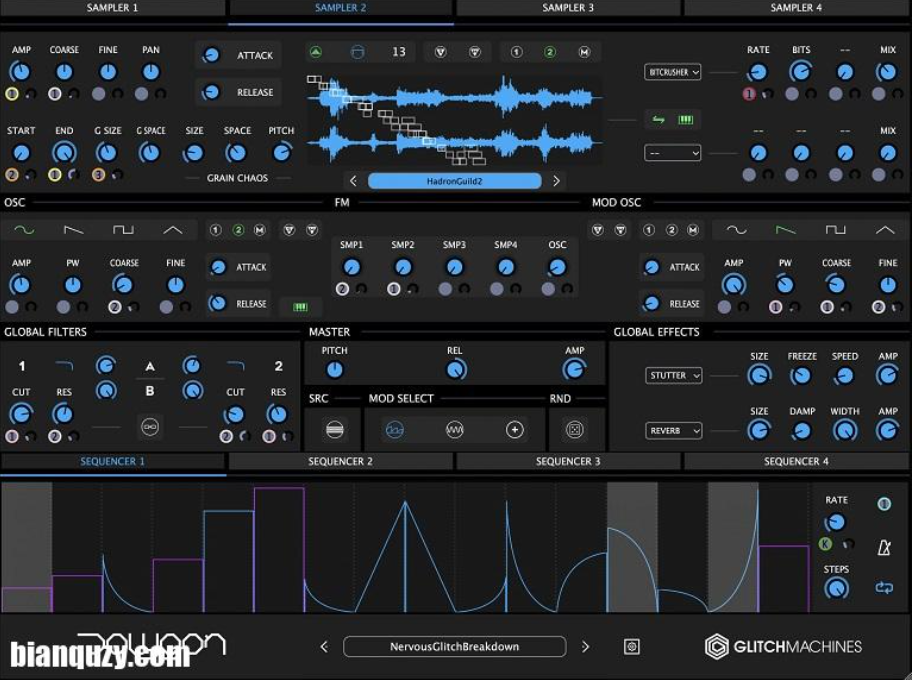This screenshot has height=680, width=912.
Task: Toggle the sequencer loop icon
Action: pyautogui.click(x=884, y=588)
